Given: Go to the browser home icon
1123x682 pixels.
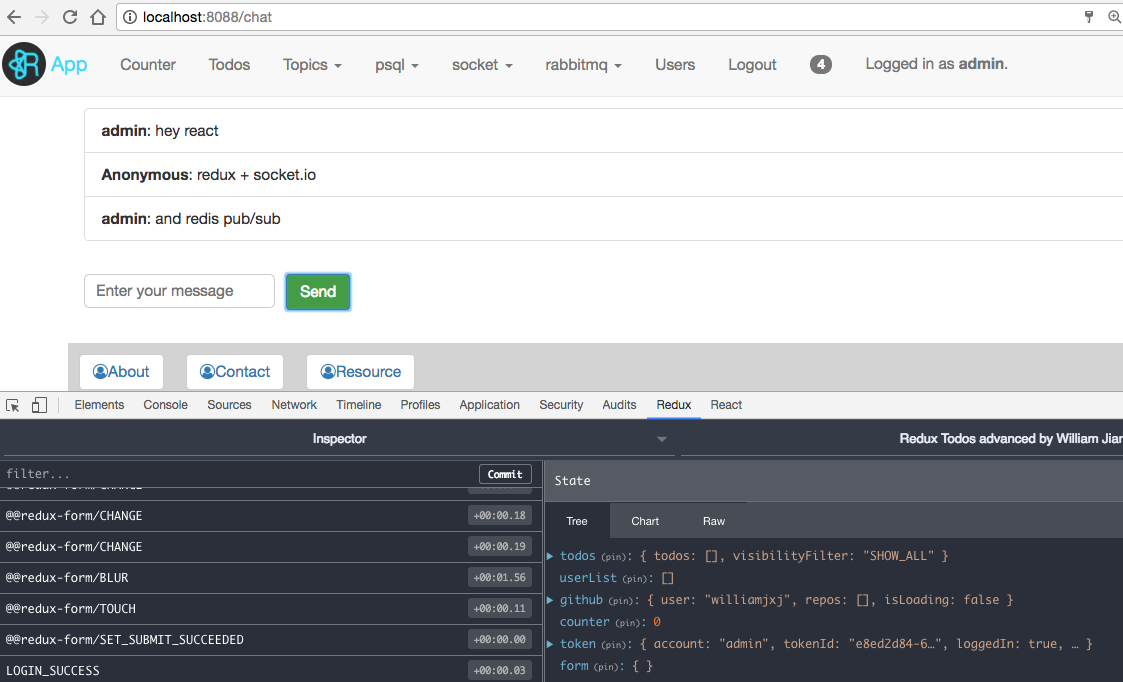Looking at the screenshot, I should (x=98, y=16).
